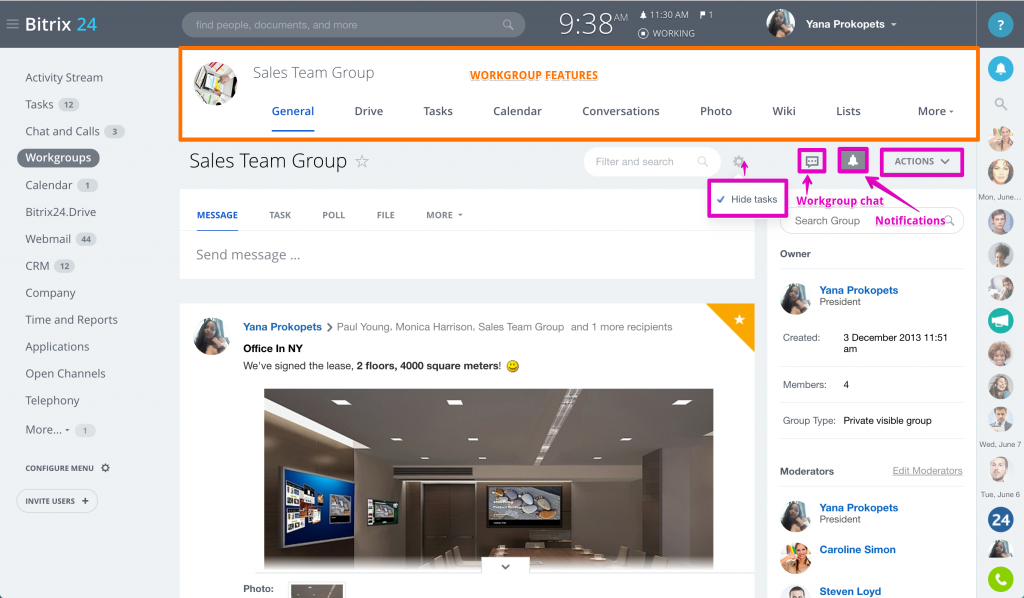Click Caroline Simon's moderator avatar
This screenshot has height=598, width=1024.
click(x=795, y=557)
